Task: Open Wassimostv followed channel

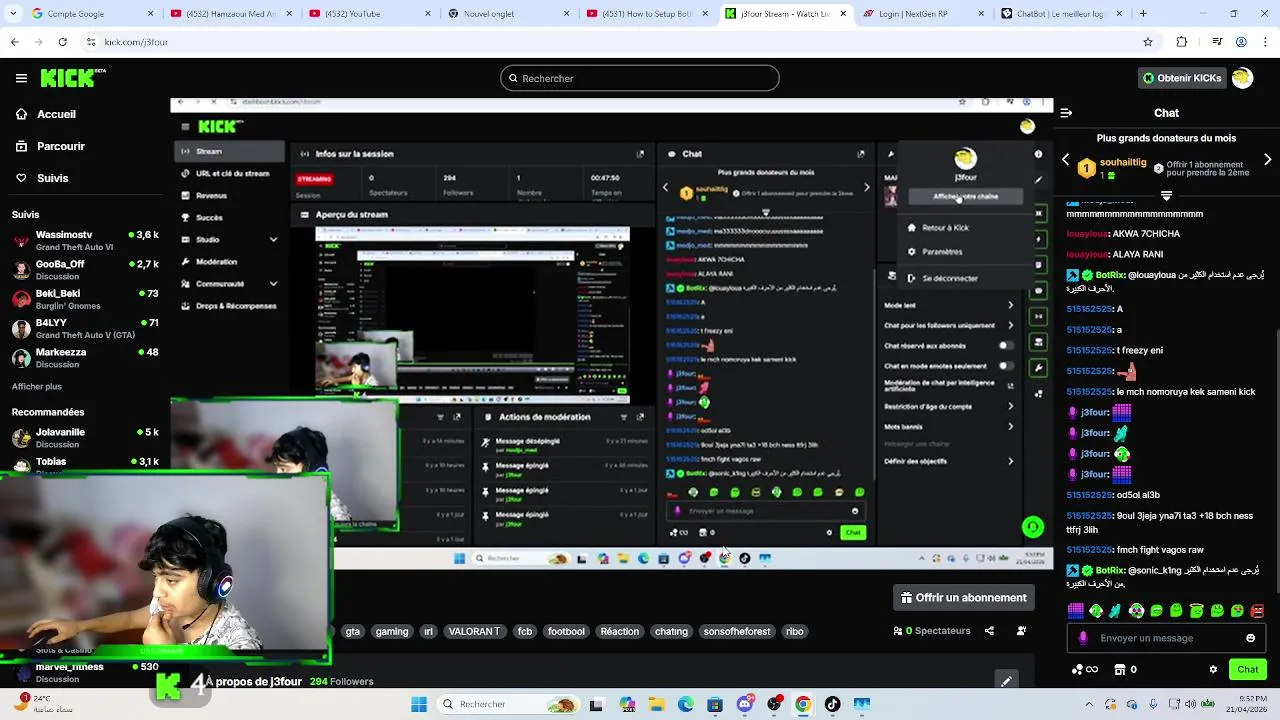Action: coord(85,240)
